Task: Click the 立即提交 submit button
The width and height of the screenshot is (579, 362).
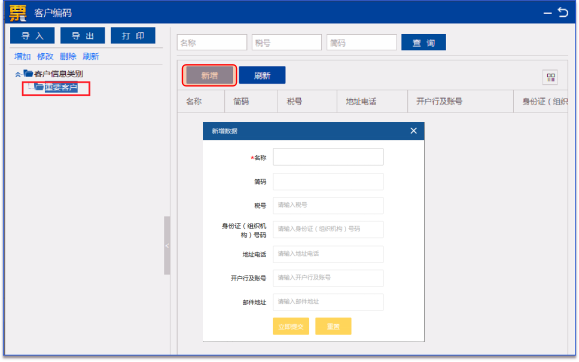Action: coord(291,327)
